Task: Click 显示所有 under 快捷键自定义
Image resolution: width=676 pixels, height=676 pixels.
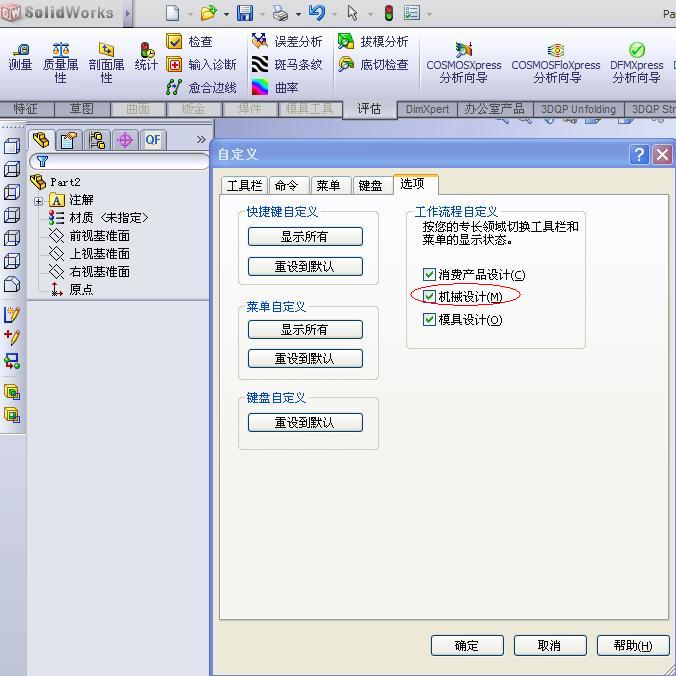Action: point(305,236)
